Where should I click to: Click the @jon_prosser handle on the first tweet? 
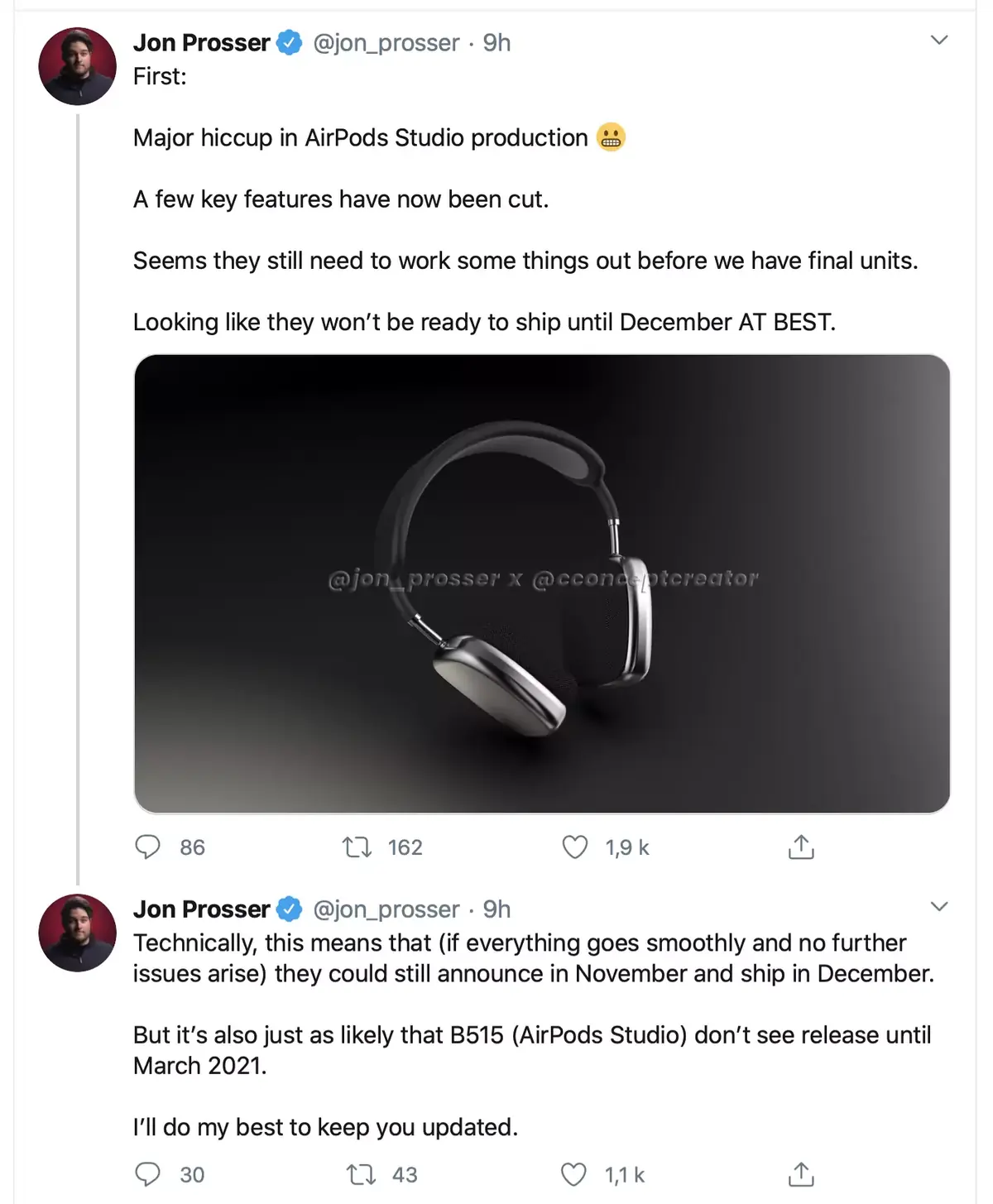pyautogui.click(x=389, y=42)
